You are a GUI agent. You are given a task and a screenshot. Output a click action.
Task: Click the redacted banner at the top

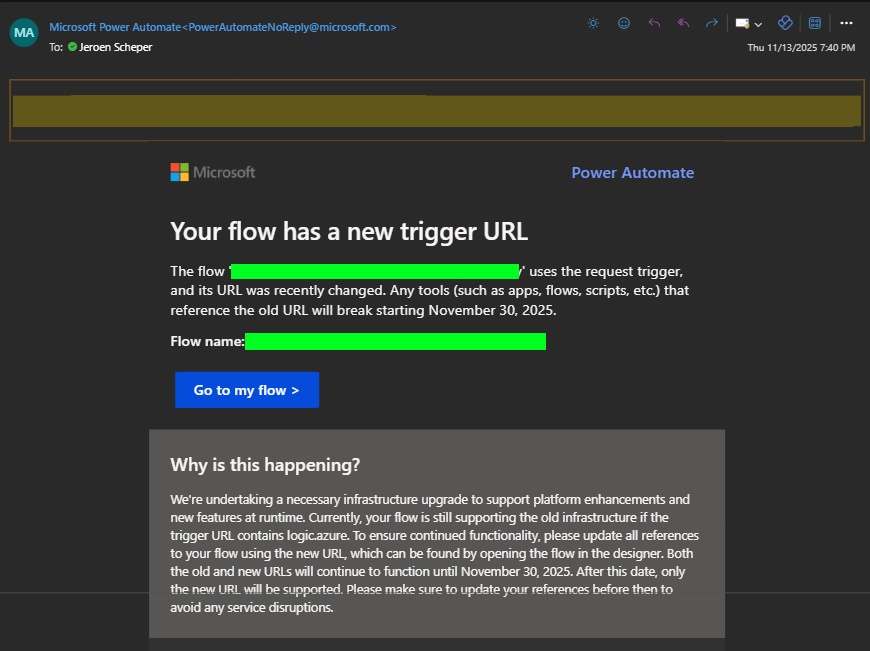435,110
